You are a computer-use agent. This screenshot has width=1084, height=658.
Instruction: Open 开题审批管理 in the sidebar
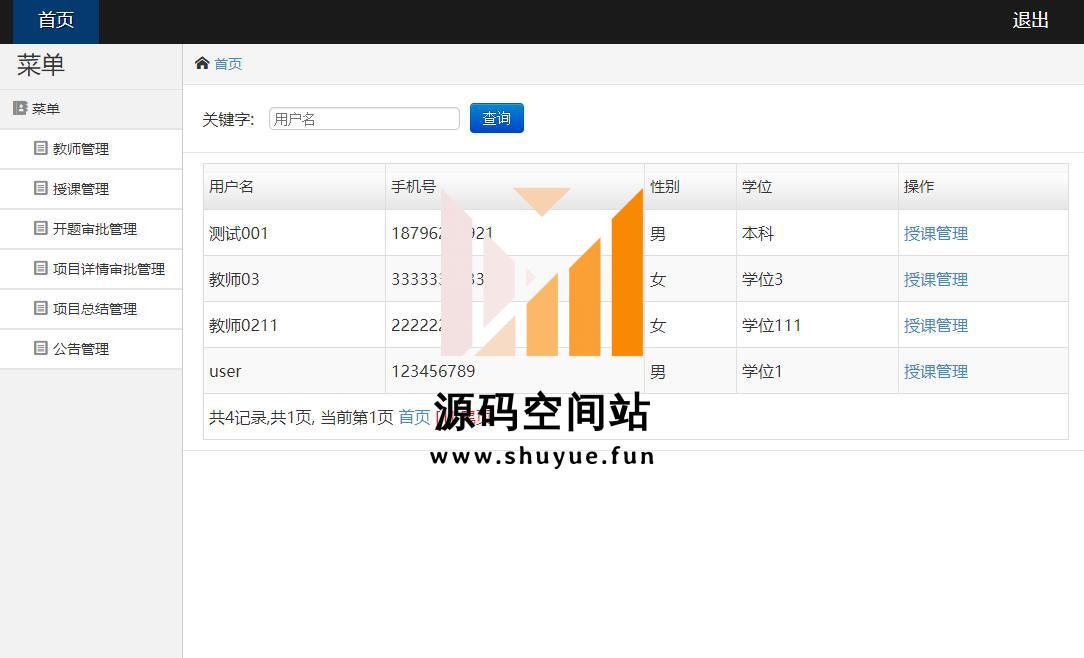[91, 229]
